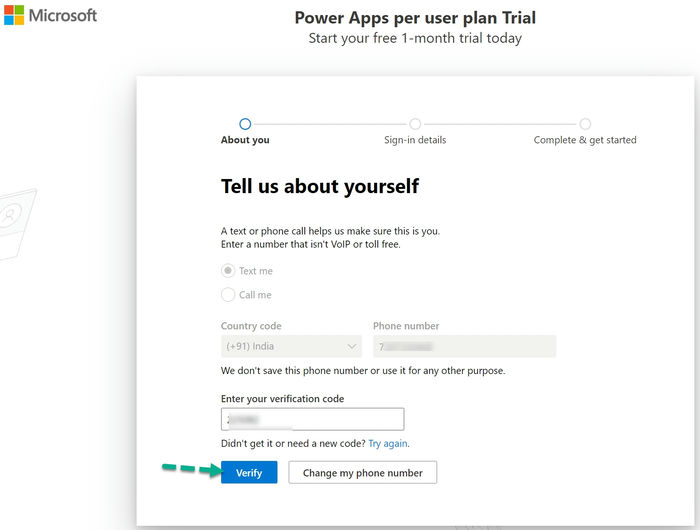Click 'A text or phone call helps' text
Viewport: 700px width, 530px height.
point(330,231)
